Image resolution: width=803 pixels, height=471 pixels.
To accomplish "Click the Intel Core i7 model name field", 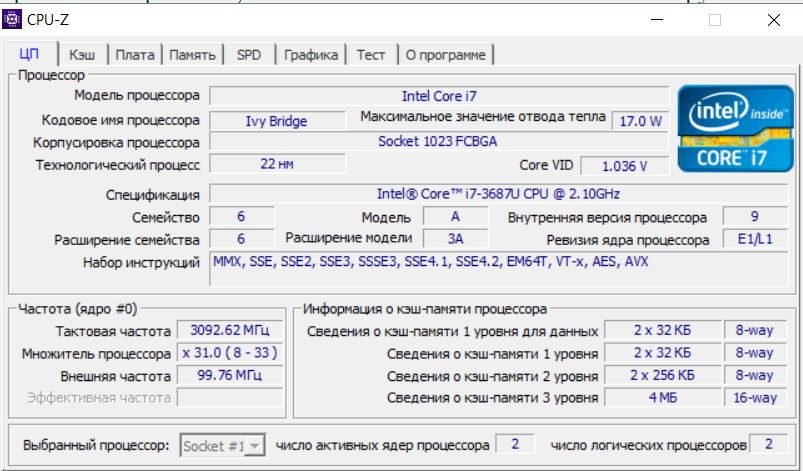I will tap(439, 96).
